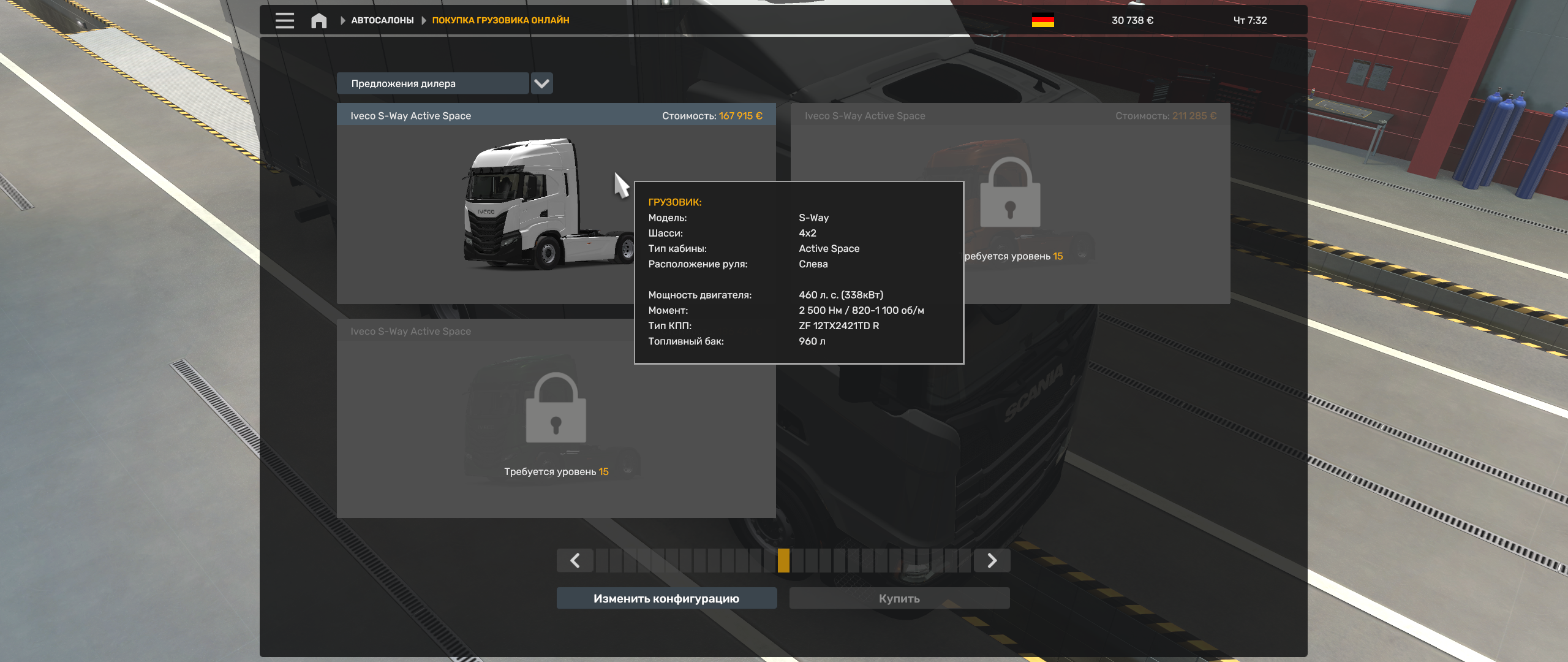
Task: Jump to the last page segment
Action: point(965,560)
